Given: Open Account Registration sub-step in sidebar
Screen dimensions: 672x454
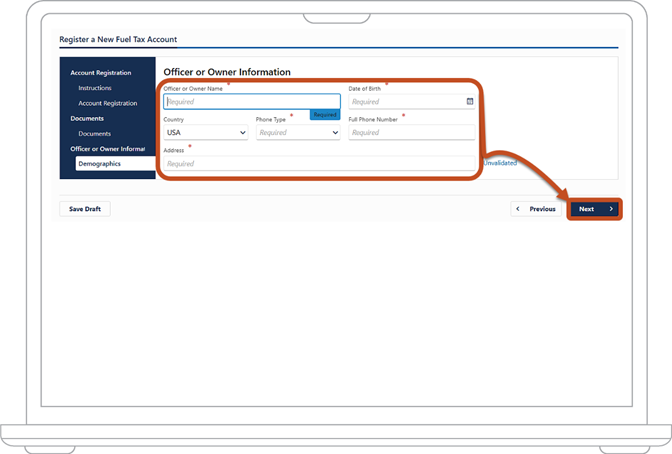Looking at the screenshot, I should [108, 103].
